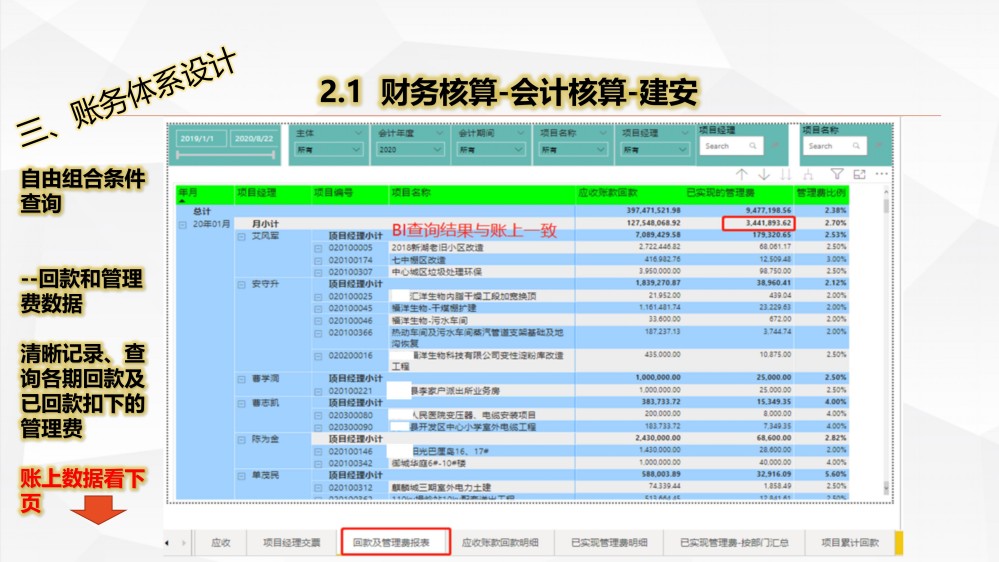The height and width of the screenshot is (562, 999).
Task: Select project name 2018新湖老旧小区改造
Action: 437,248
